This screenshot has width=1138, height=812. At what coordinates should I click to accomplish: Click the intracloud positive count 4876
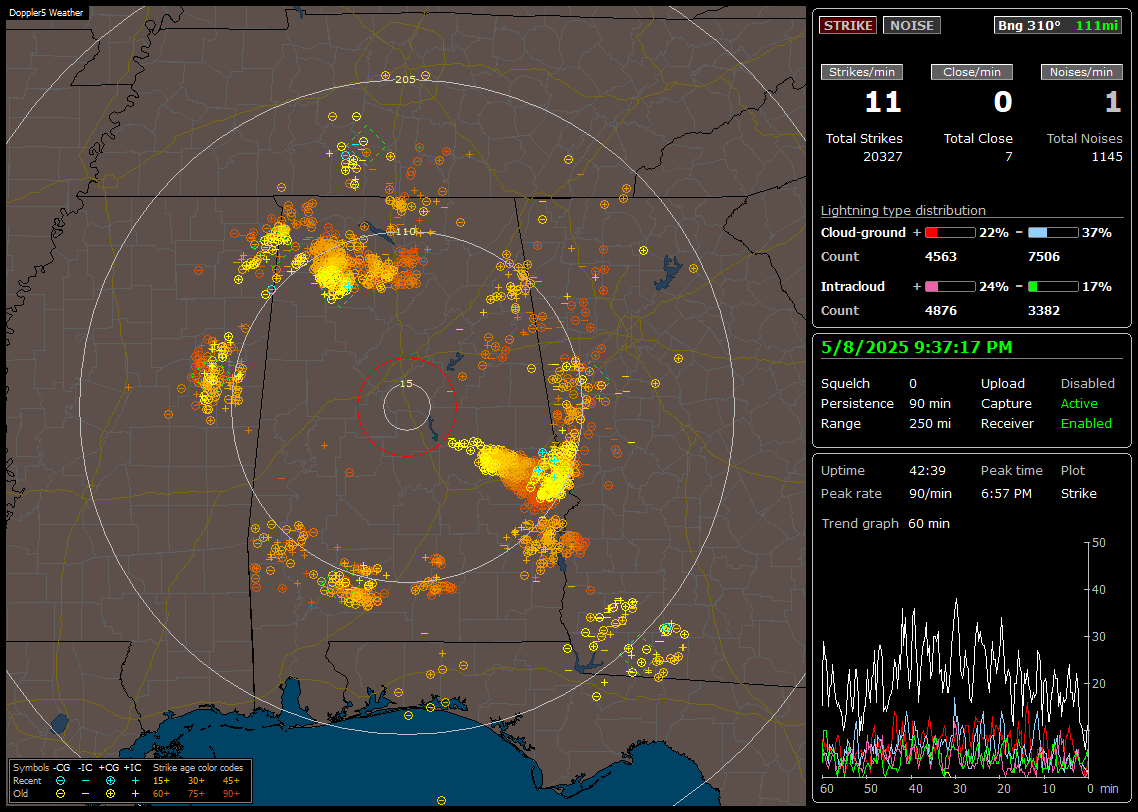[x=941, y=311]
